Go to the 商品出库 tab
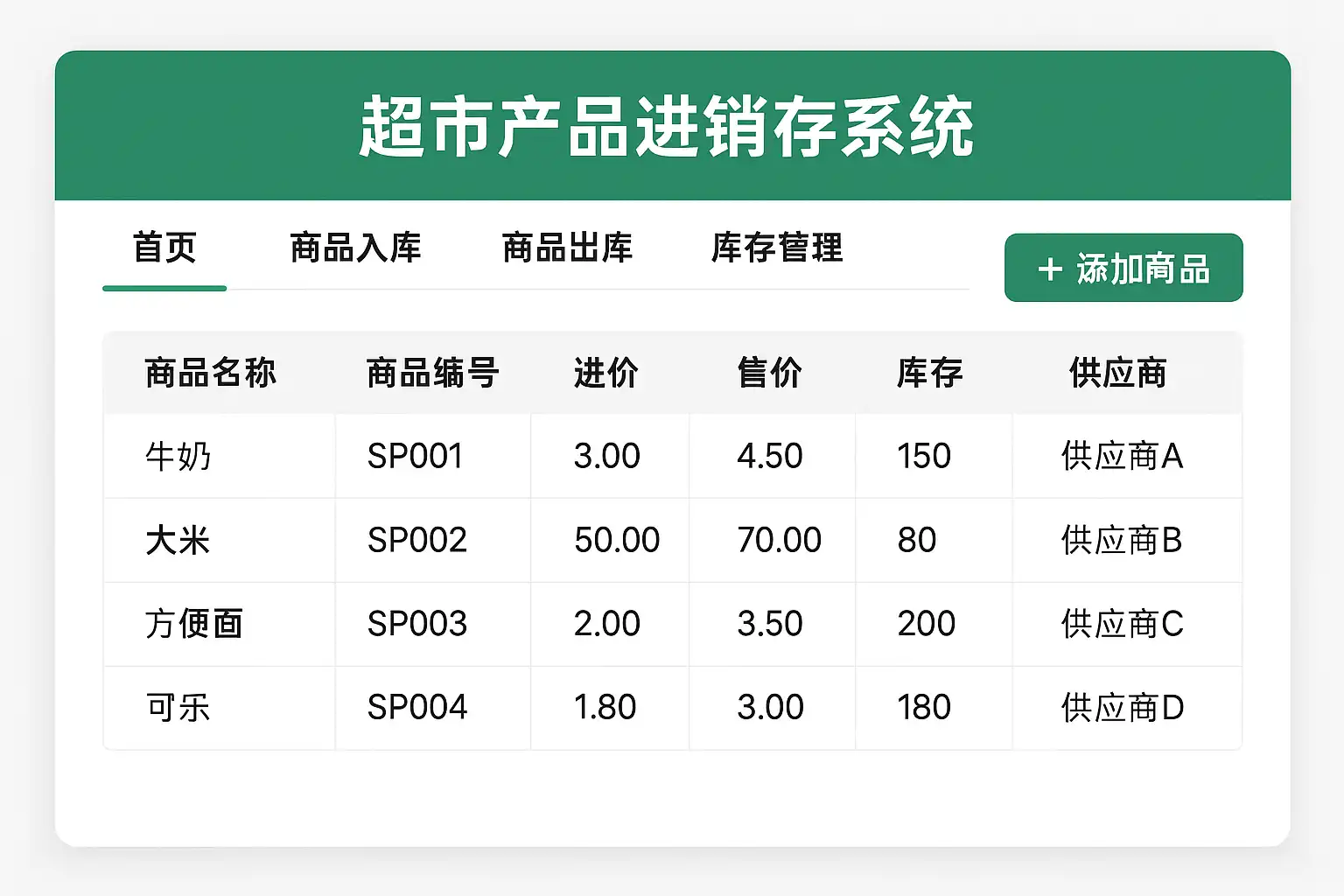 pyautogui.click(x=567, y=248)
